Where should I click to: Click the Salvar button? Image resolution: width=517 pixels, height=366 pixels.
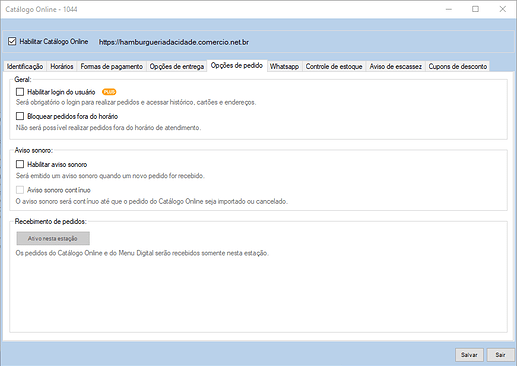(469, 355)
